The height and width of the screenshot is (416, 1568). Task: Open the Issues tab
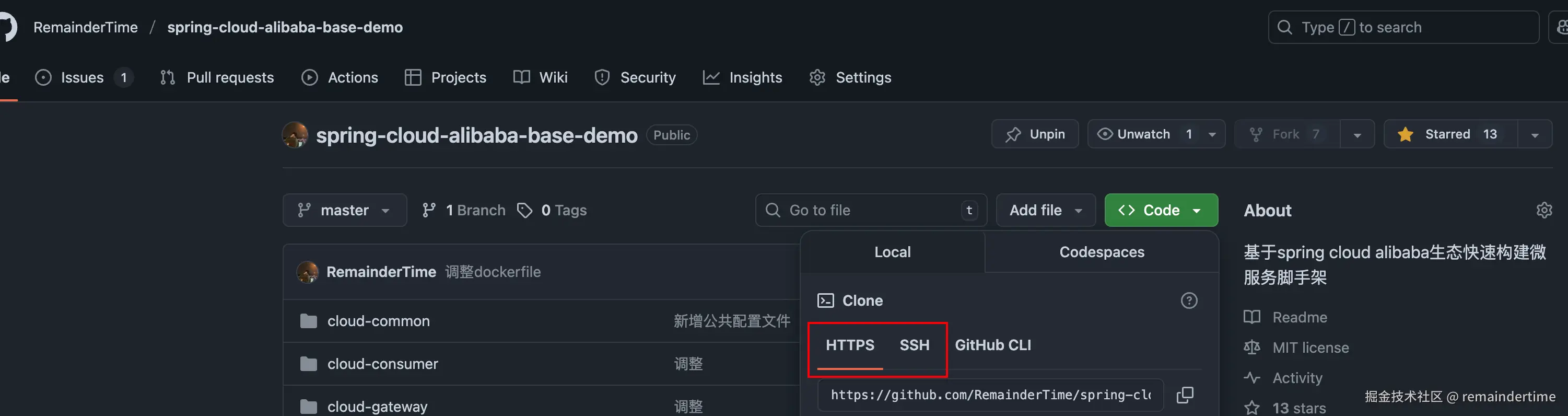click(x=84, y=77)
